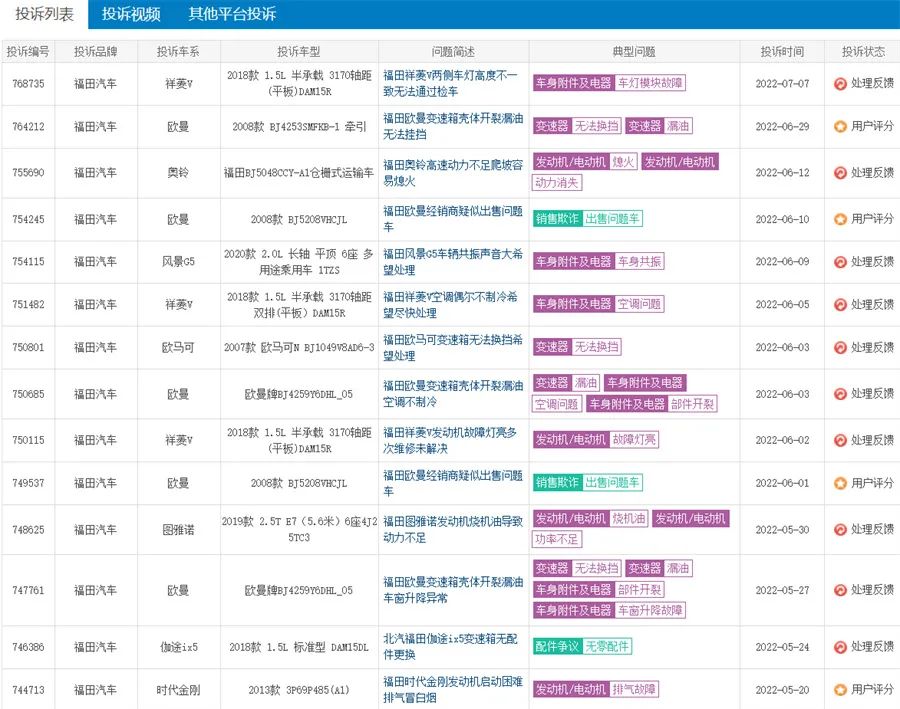This screenshot has width=900, height=709.
Task: Click status icon for complaint 751482
Action: [x=840, y=305]
